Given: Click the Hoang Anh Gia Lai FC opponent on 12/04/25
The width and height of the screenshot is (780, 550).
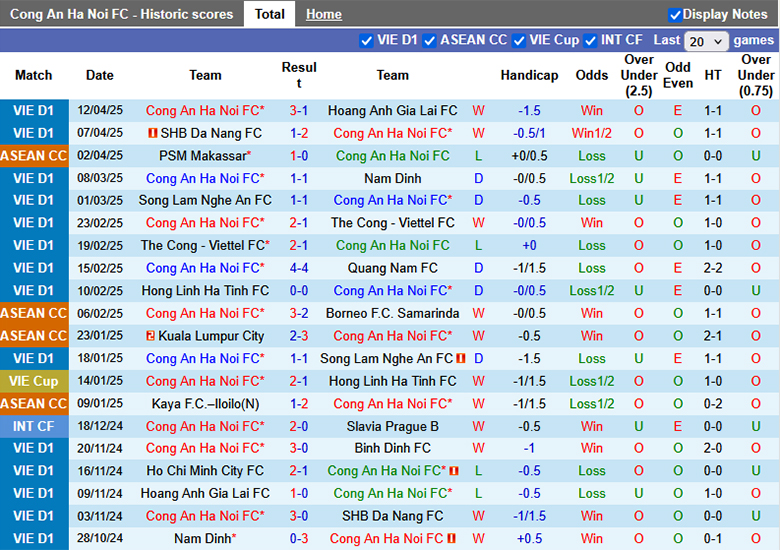Looking at the screenshot, I should point(392,110).
